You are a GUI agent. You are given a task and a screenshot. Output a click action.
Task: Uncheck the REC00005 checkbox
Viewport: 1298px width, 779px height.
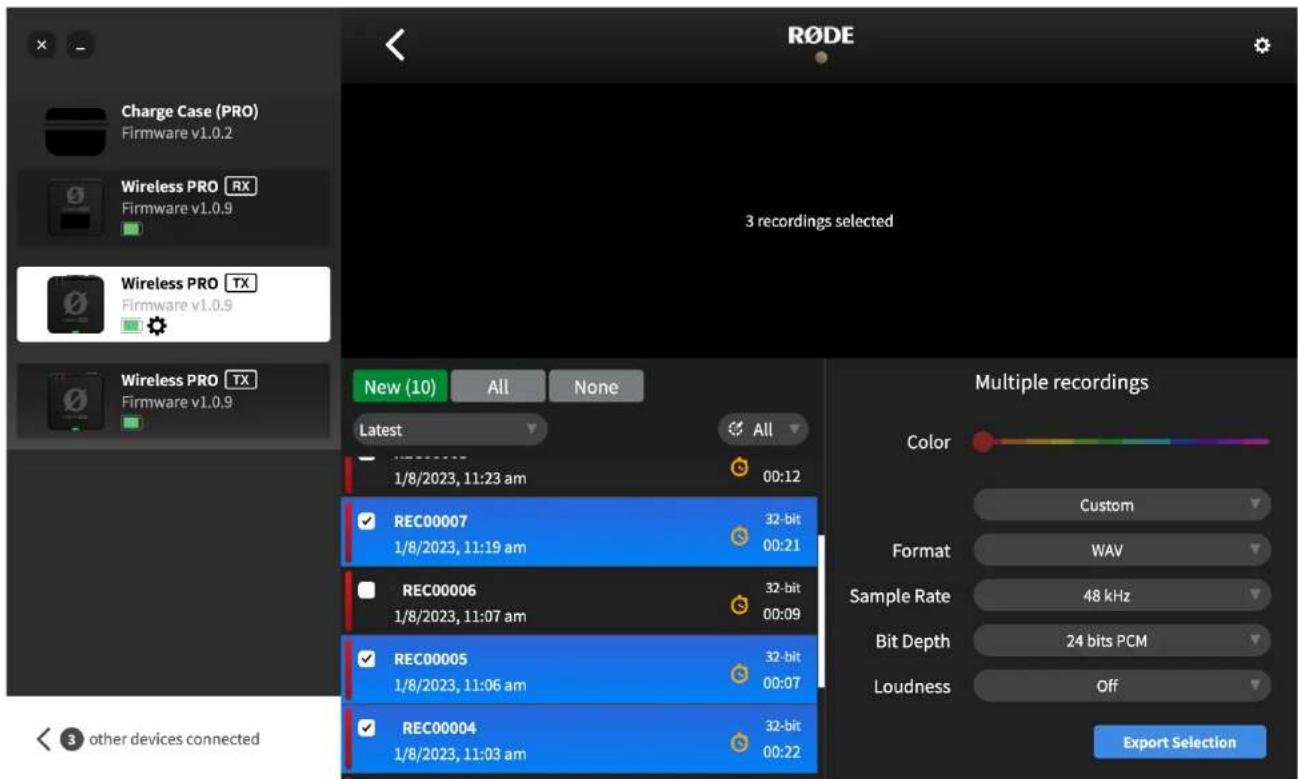coord(366,659)
